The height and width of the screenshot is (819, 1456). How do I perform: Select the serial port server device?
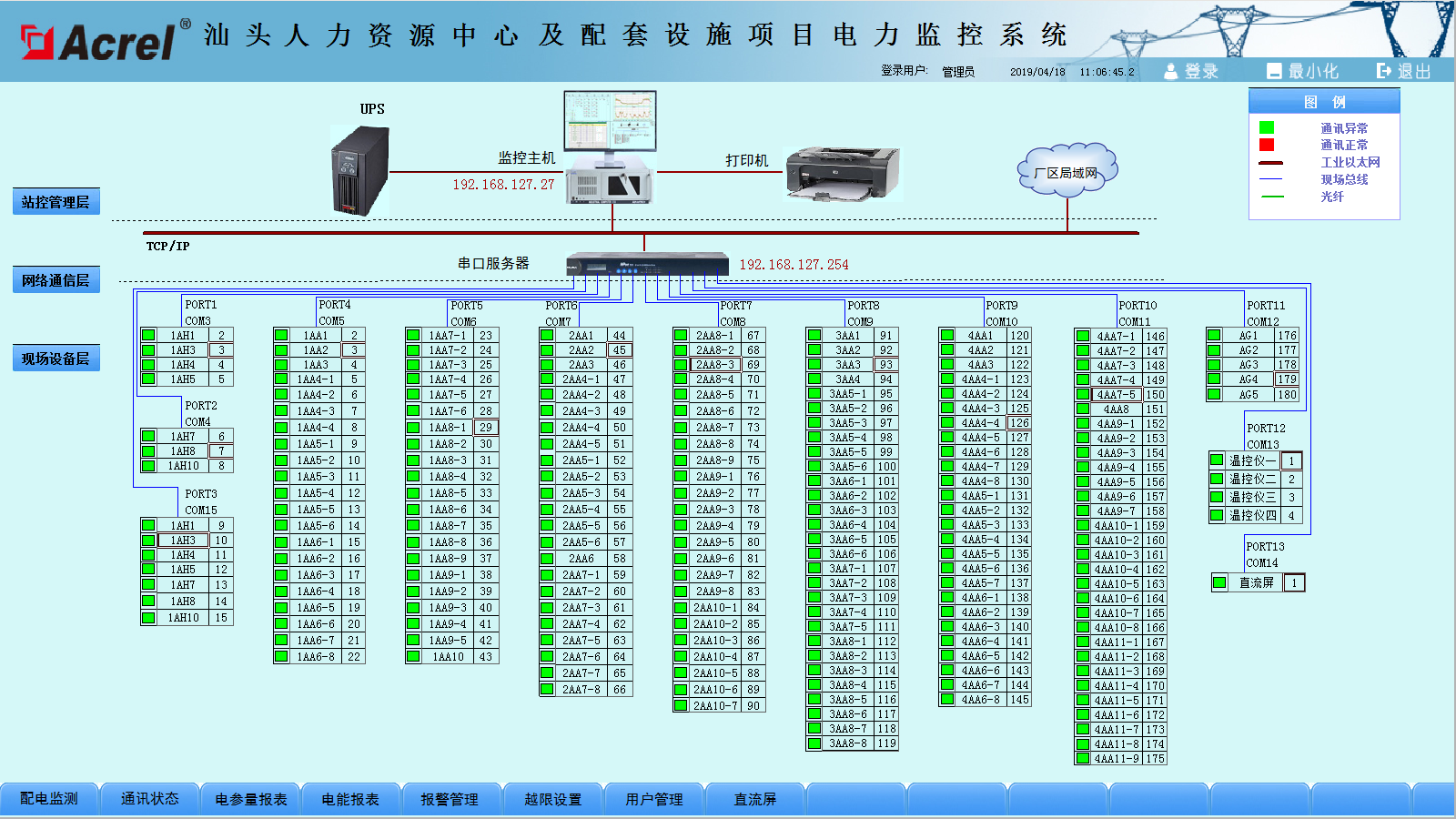[647, 265]
